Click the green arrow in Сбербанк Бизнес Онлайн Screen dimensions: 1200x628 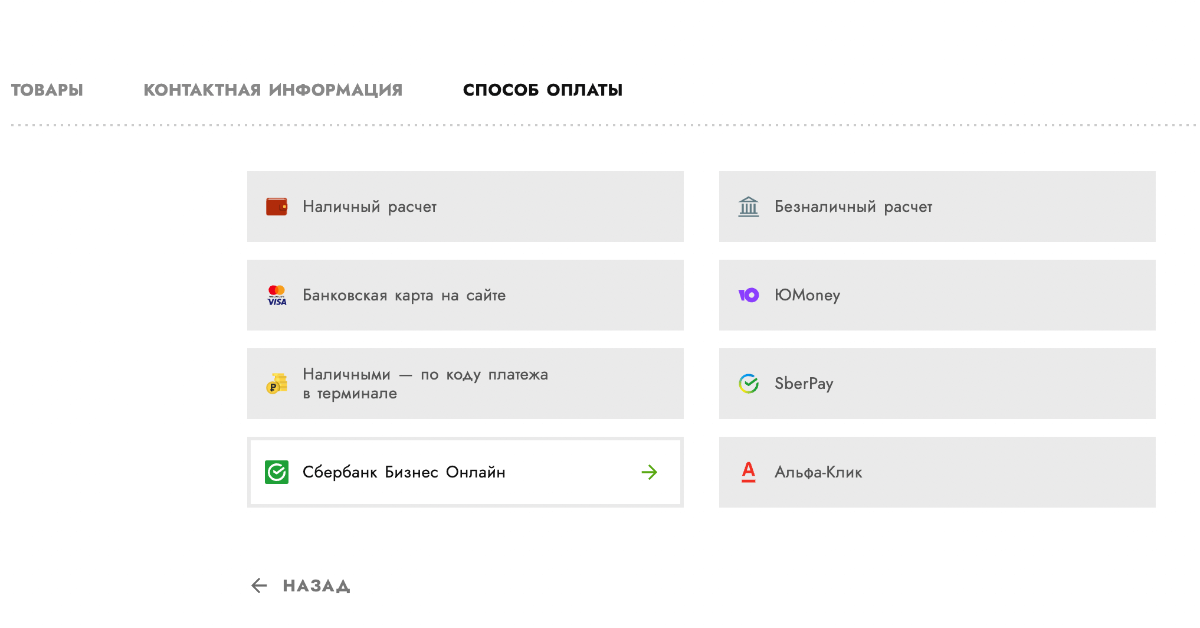click(x=650, y=472)
